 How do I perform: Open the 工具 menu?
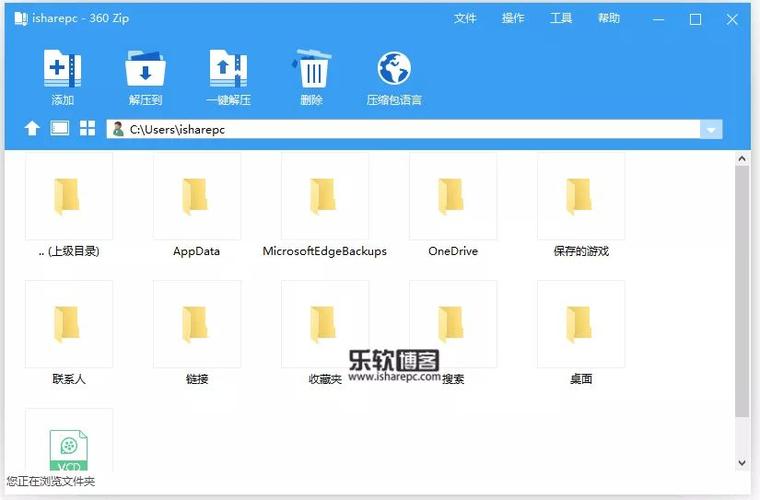coord(561,18)
